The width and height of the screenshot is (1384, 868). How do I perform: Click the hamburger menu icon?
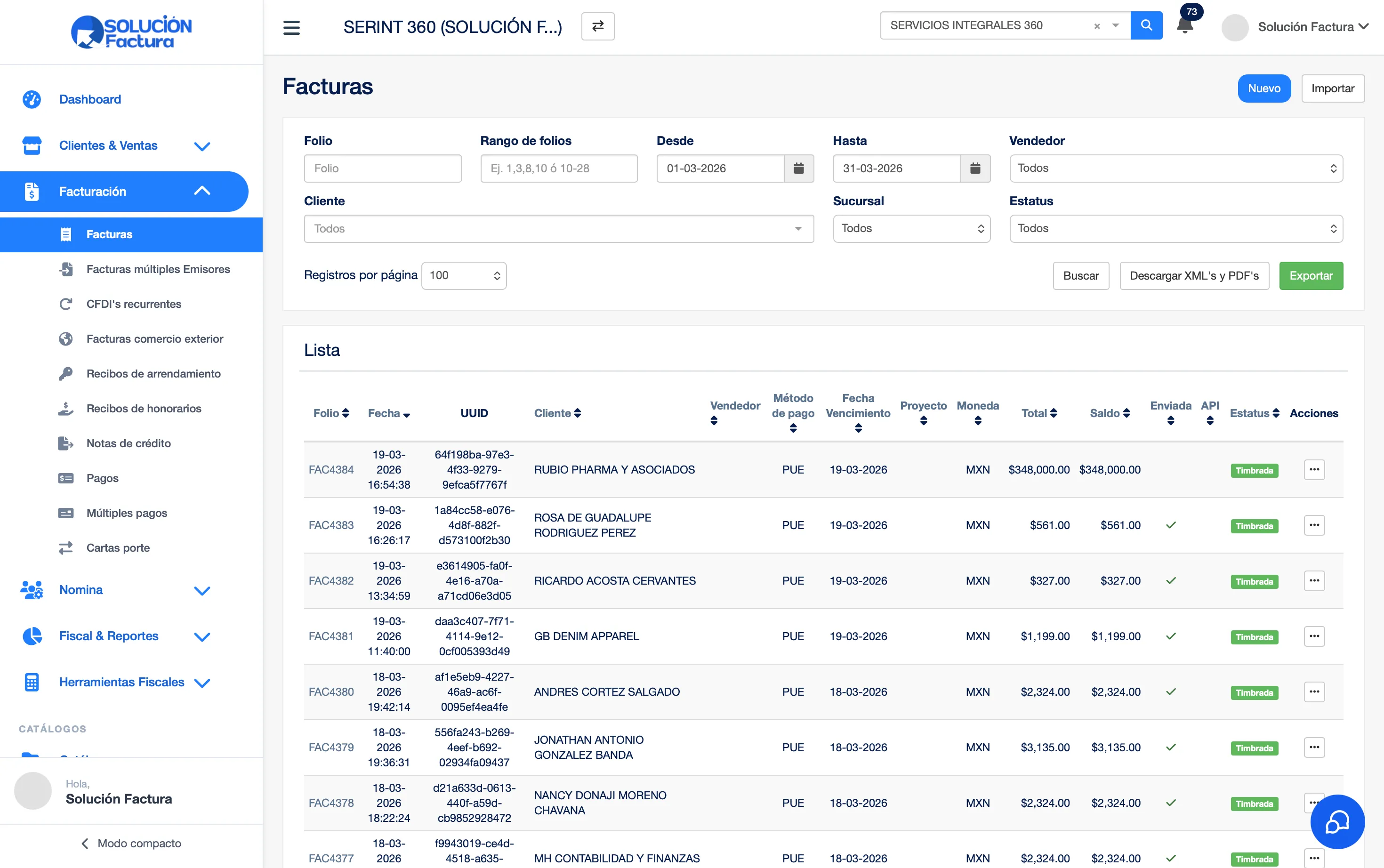[291, 27]
